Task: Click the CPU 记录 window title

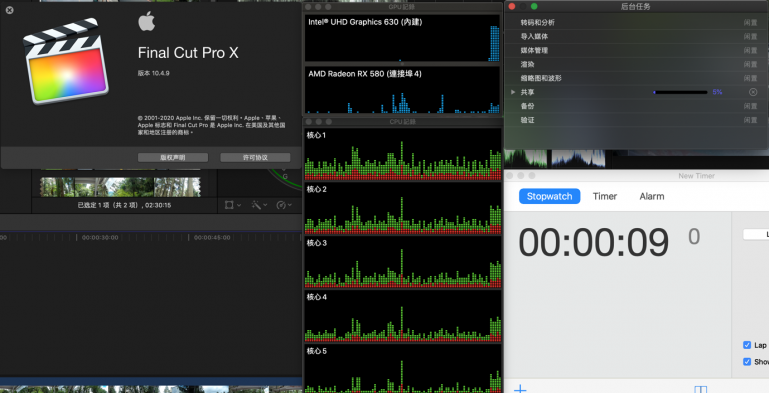Action: pyautogui.click(x=403, y=122)
